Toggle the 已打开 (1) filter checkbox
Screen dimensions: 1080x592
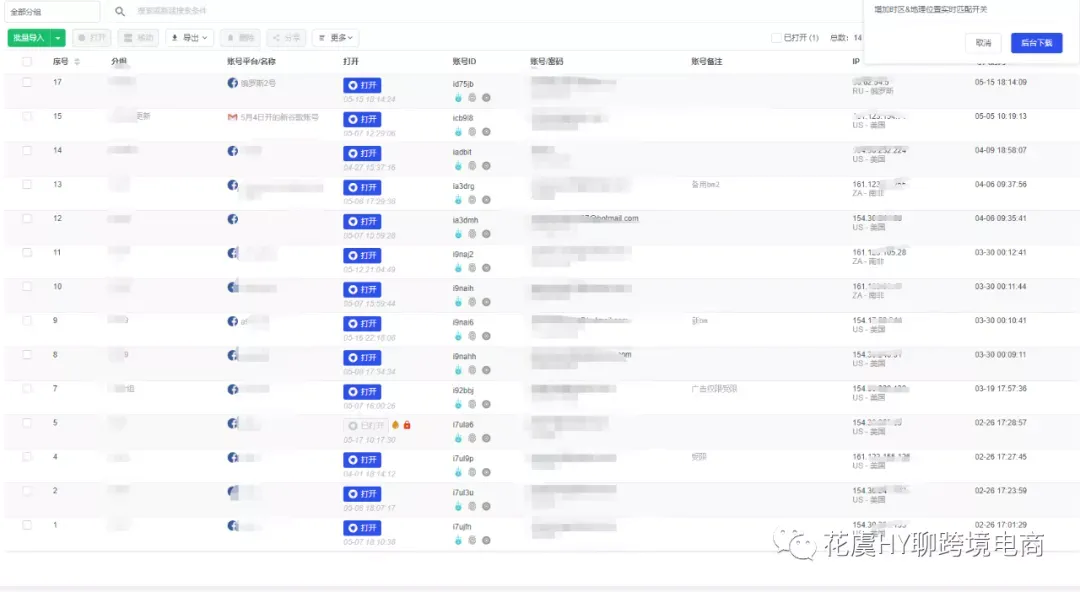[776, 38]
